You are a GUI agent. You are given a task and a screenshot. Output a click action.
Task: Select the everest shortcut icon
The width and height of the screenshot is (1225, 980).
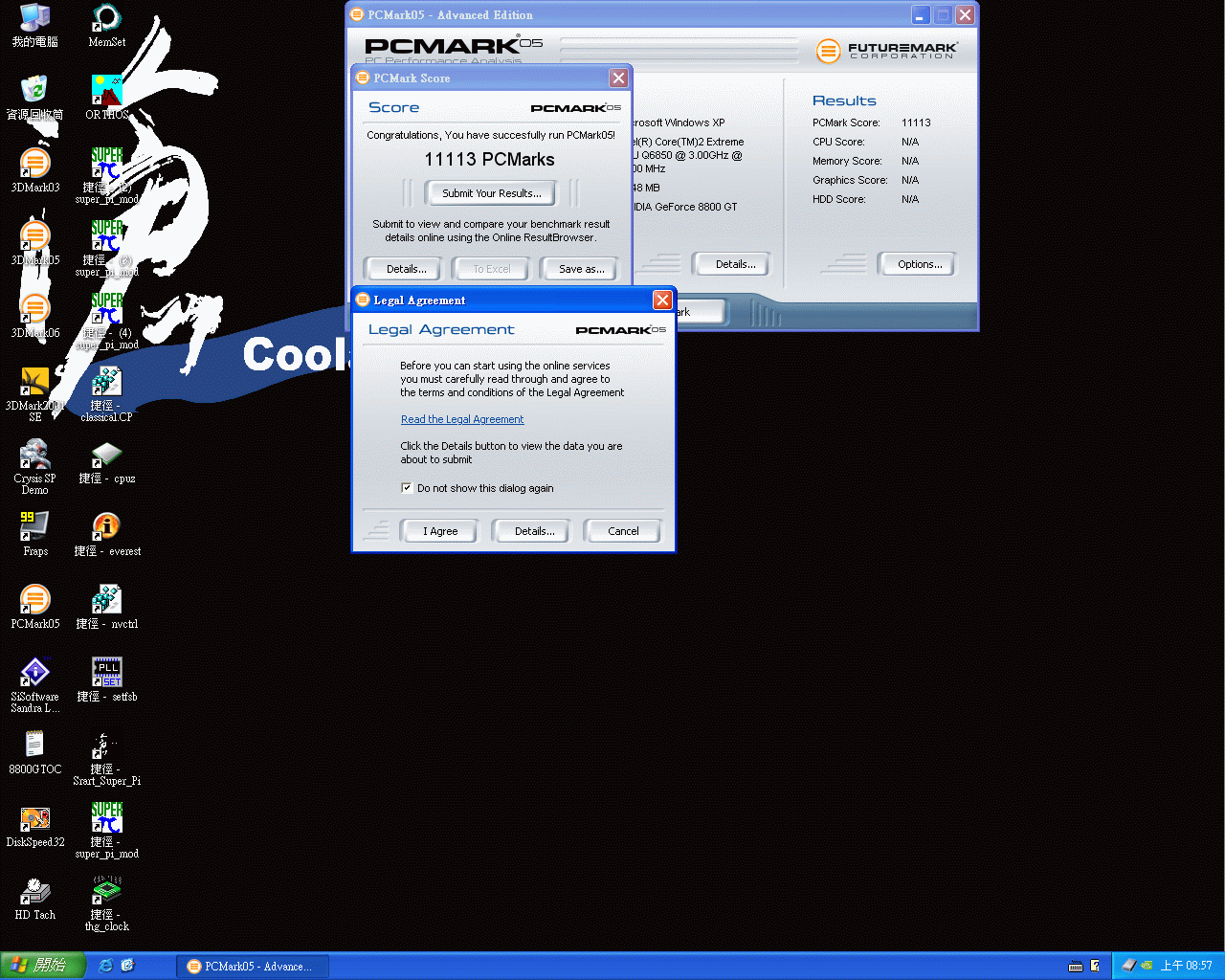click(x=106, y=534)
